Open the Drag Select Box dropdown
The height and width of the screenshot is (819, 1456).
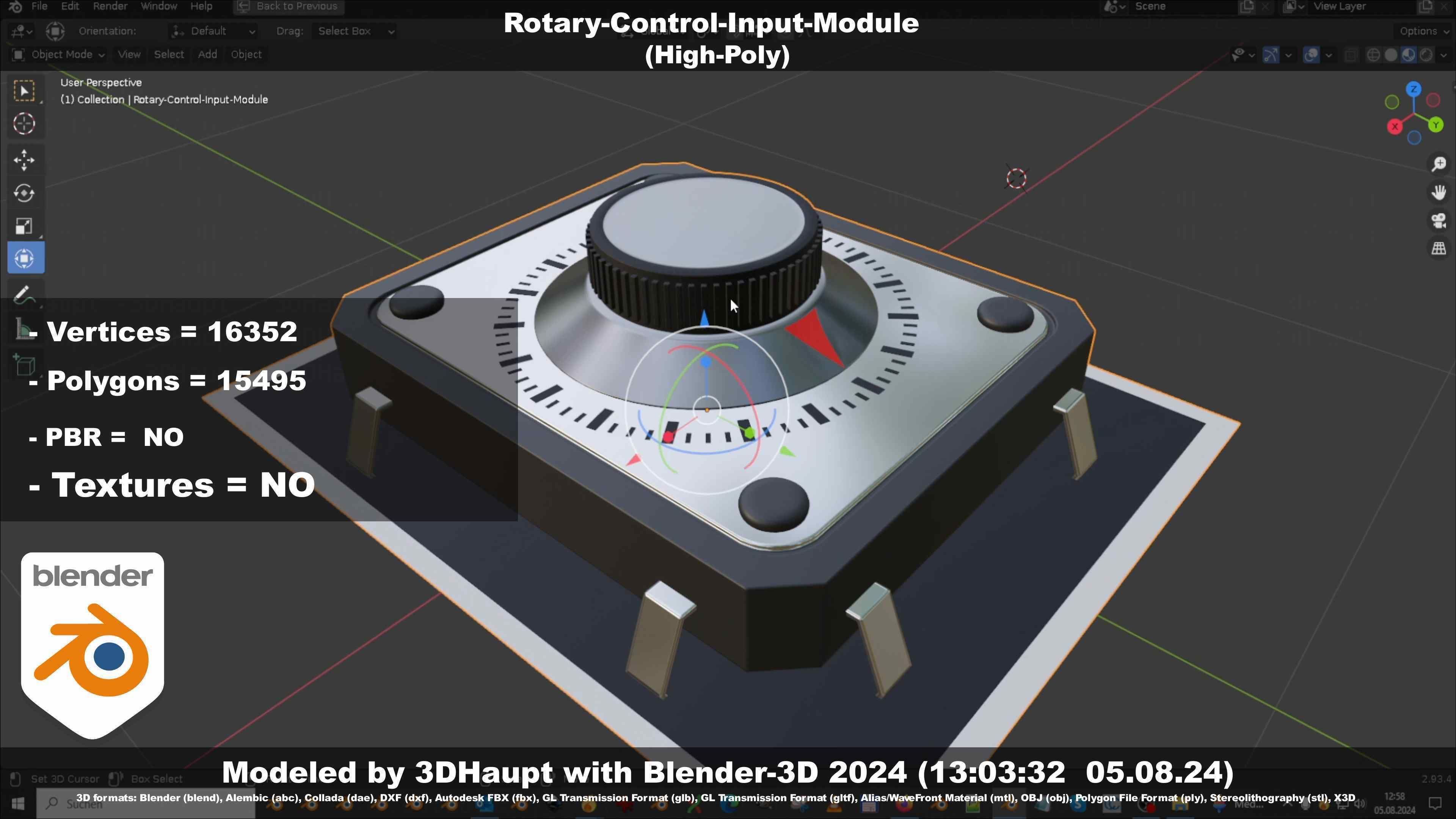click(x=355, y=31)
